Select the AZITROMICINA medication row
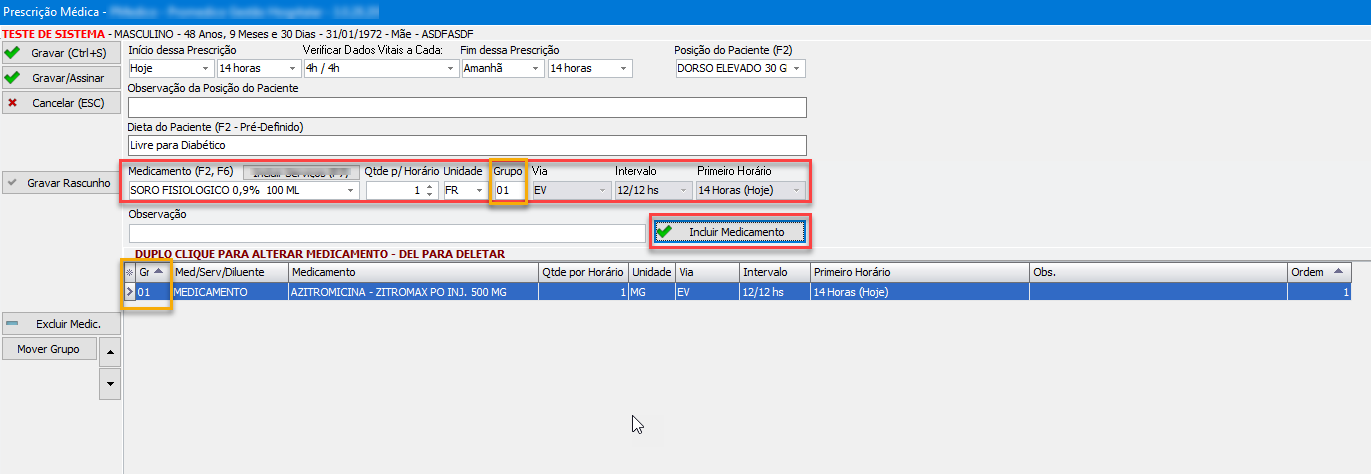1371x474 pixels. (411, 292)
